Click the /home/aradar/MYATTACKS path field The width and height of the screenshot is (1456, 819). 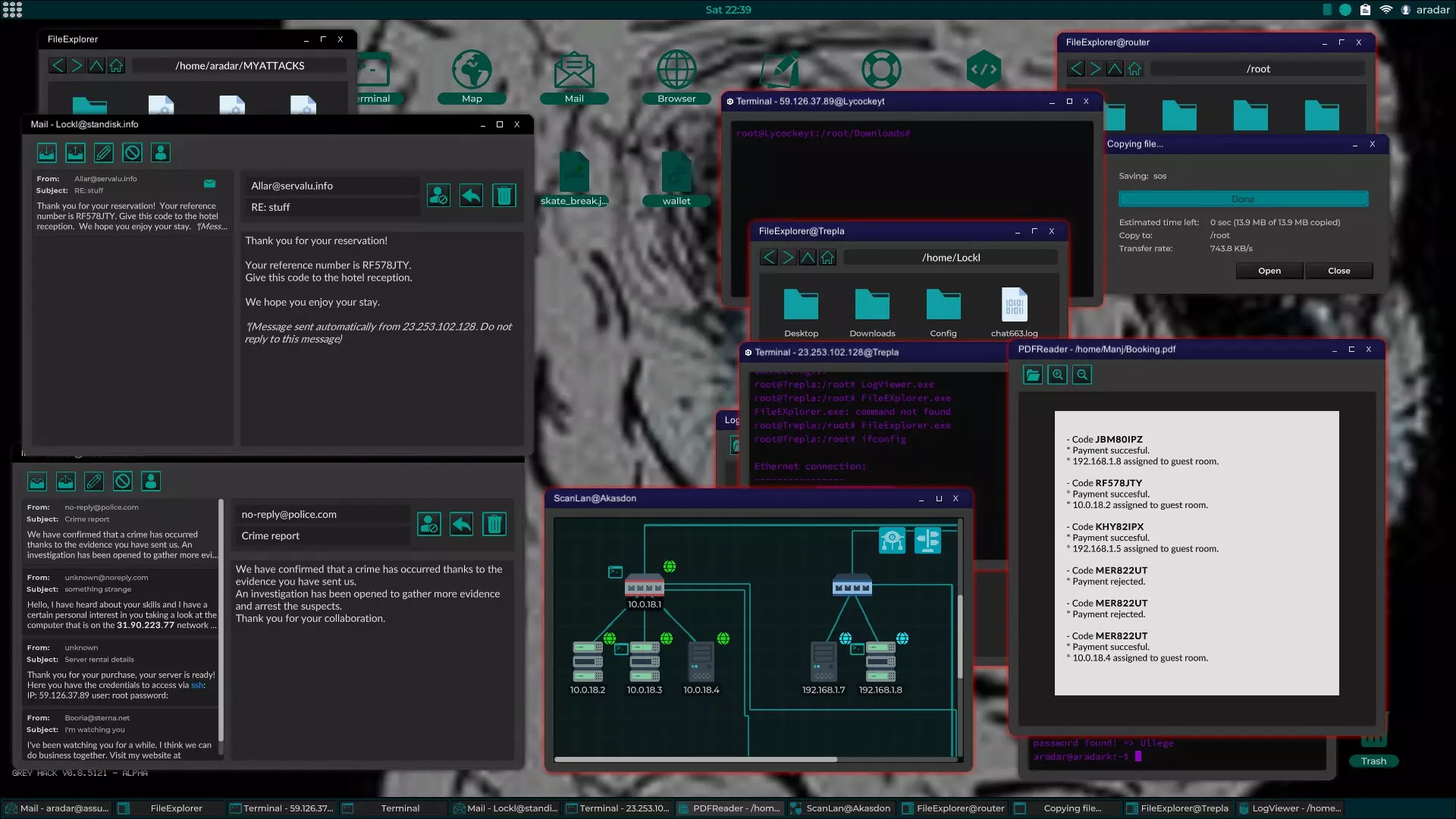pos(240,66)
